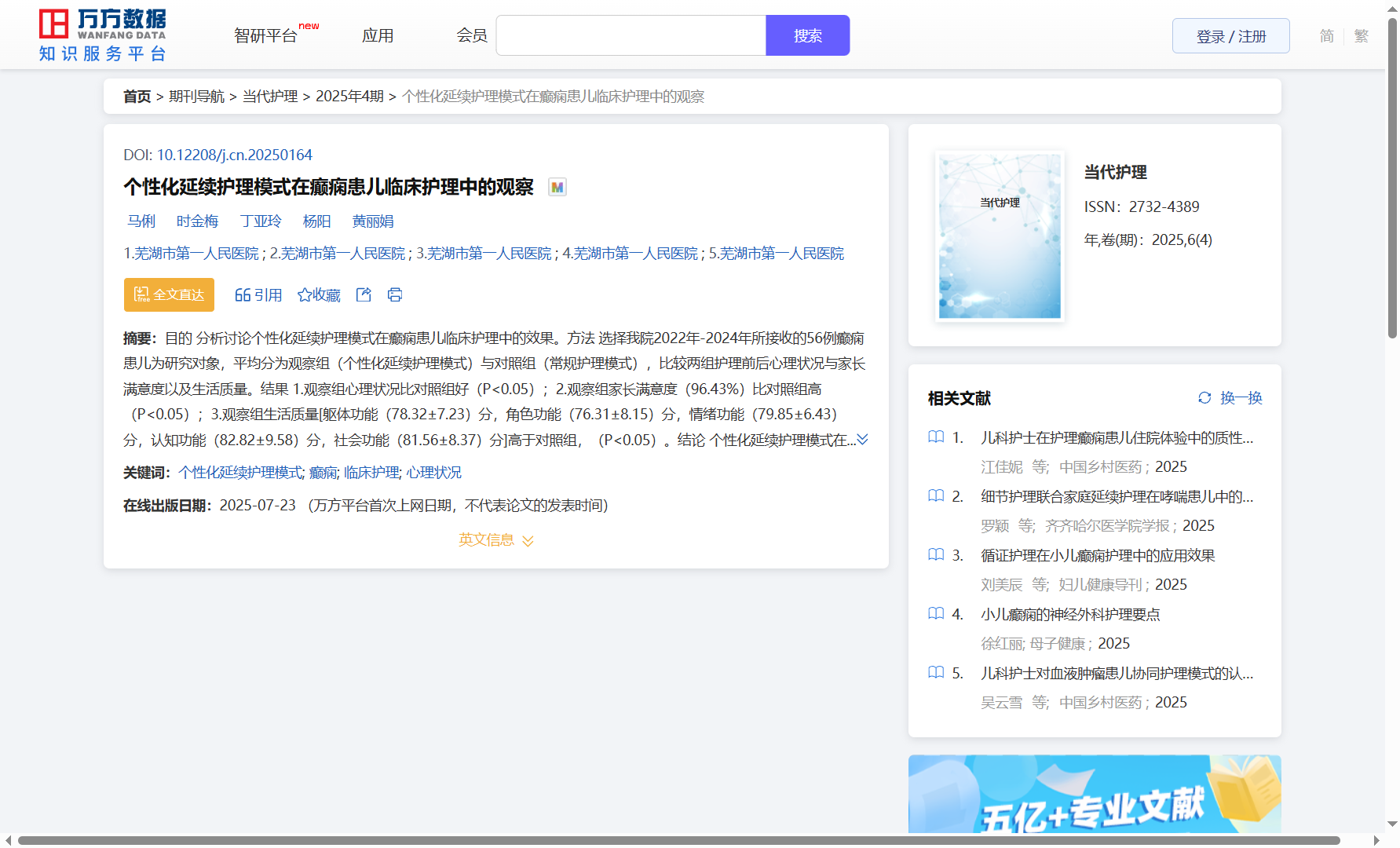
Task: Click the 登录 / 注册 button
Action: (x=1230, y=36)
